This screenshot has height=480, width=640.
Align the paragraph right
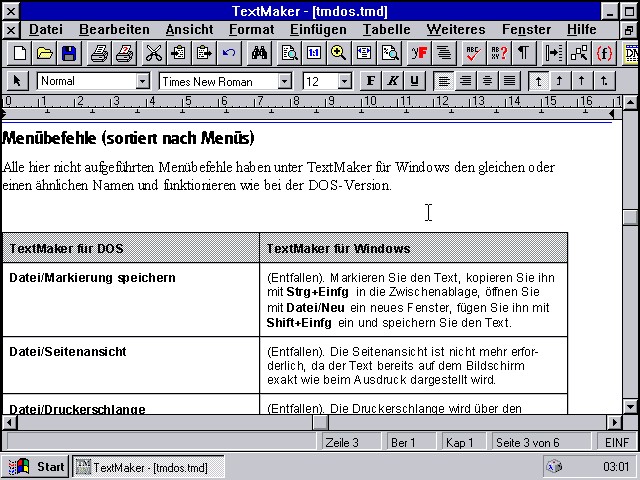[465, 81]
